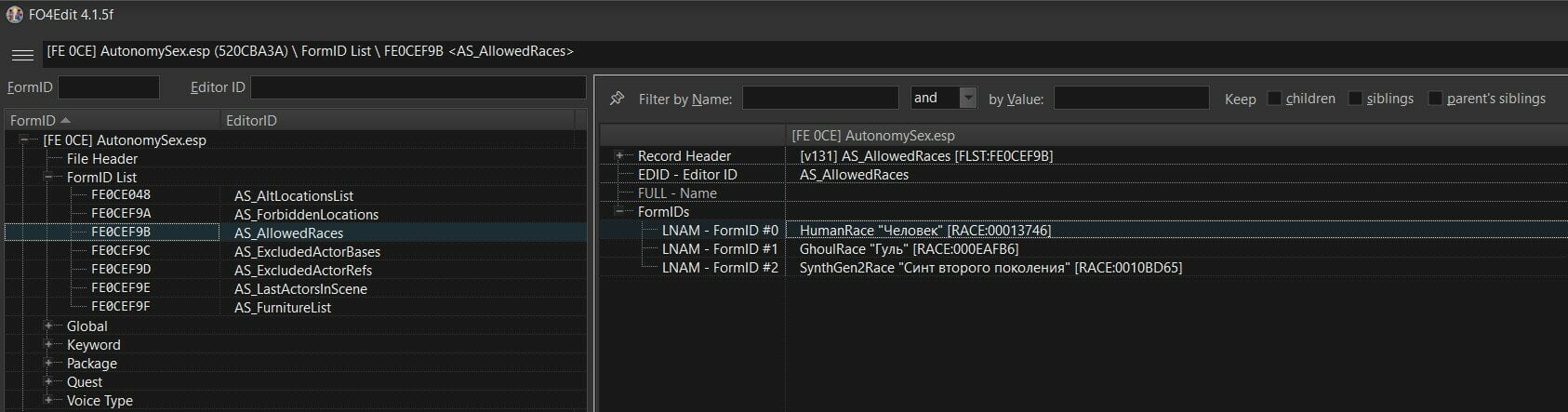This screenshot has height=412, width=1568.
Task: Select FE0CEF9C AS_ExcludedActorBases record
Action: pos(296,252)
